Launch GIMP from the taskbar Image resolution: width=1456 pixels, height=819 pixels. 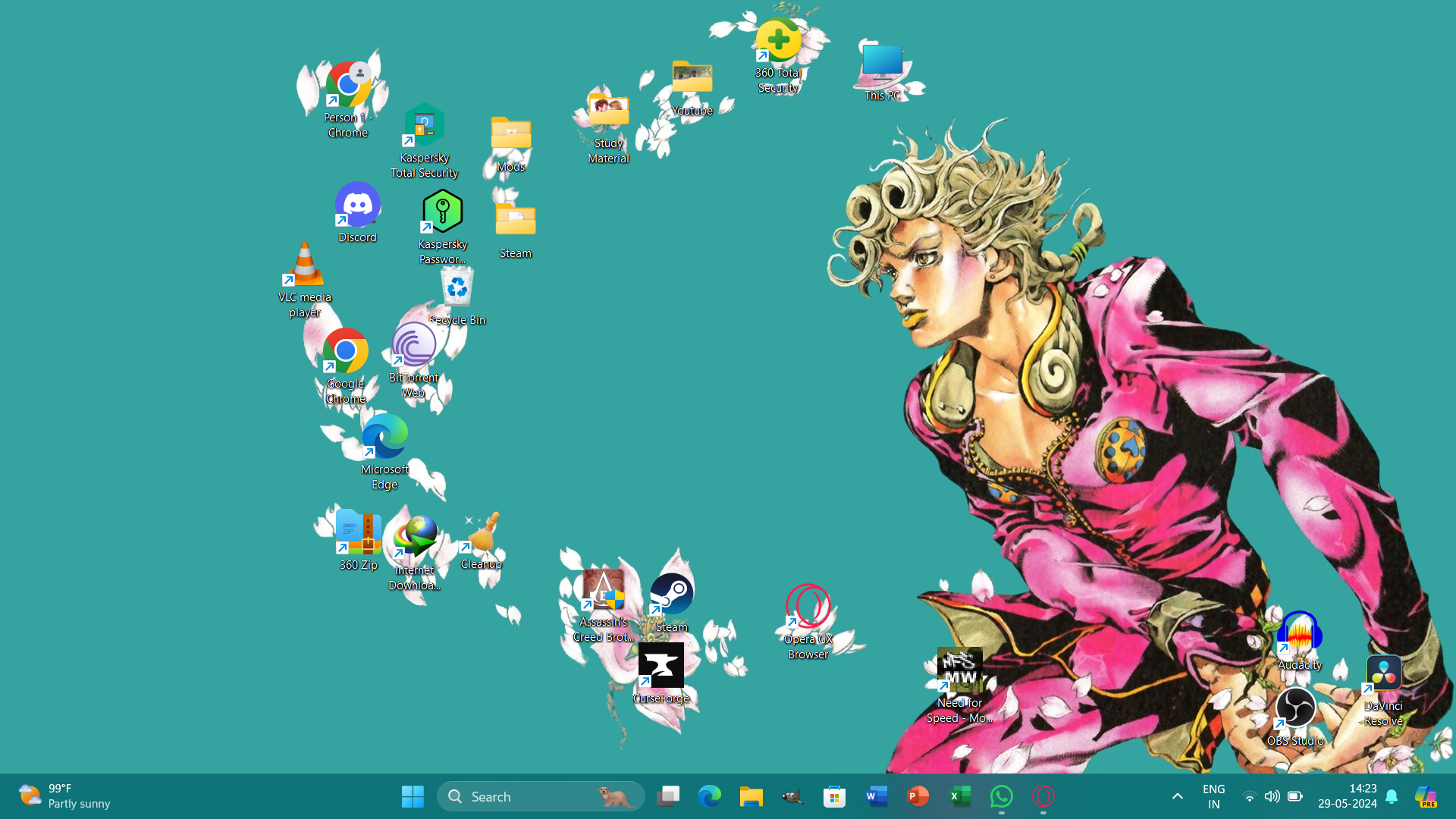tap(792, 796)
